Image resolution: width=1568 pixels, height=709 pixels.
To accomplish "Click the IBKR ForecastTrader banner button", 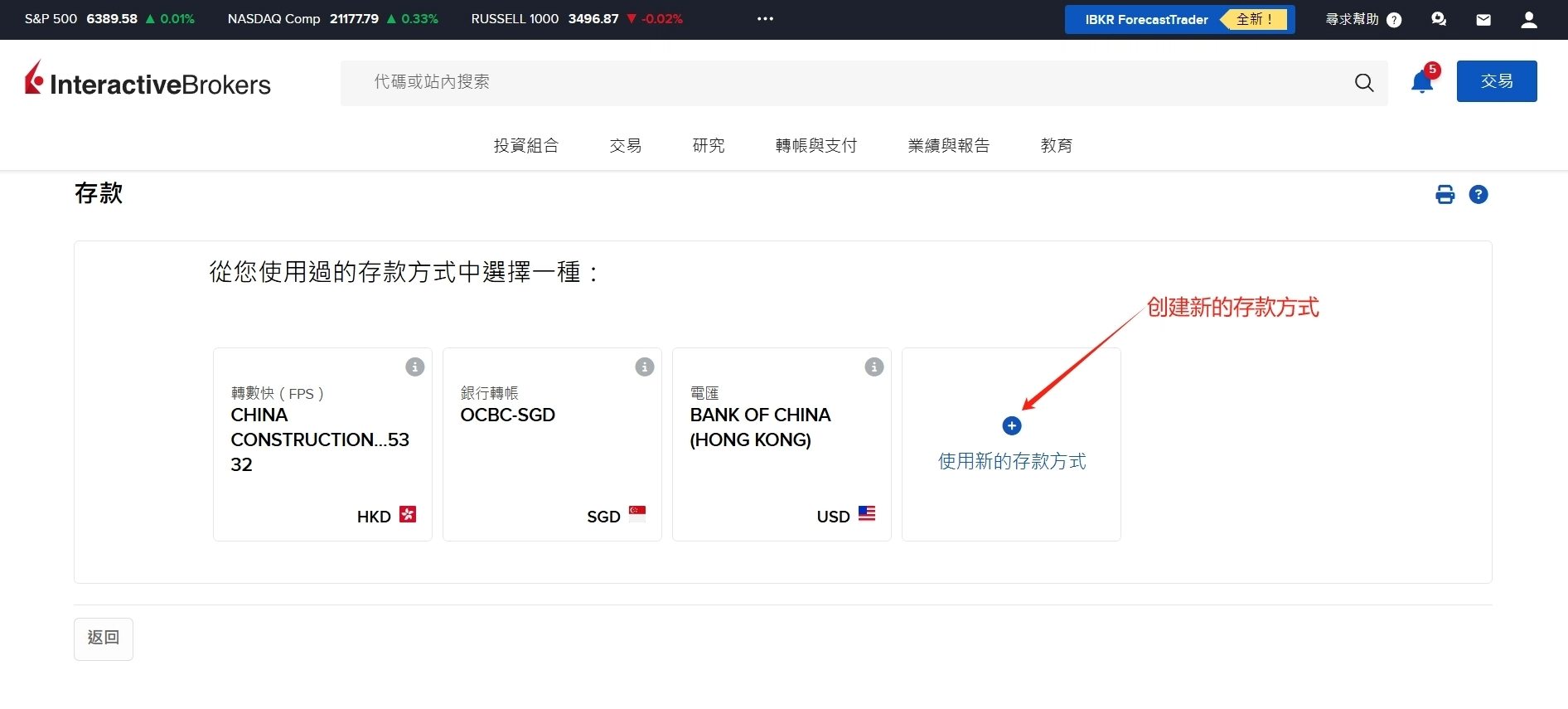I will coord(1179,19).
